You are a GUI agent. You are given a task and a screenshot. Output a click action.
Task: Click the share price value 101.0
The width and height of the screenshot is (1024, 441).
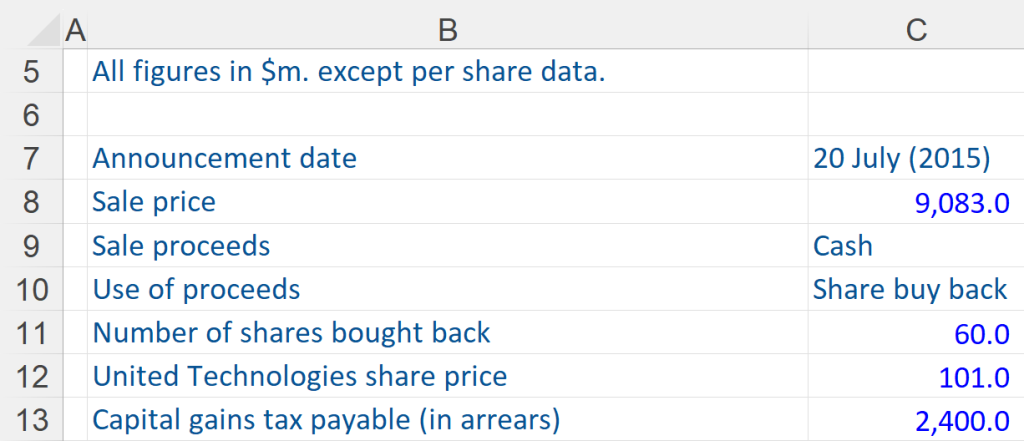point(975,377)
